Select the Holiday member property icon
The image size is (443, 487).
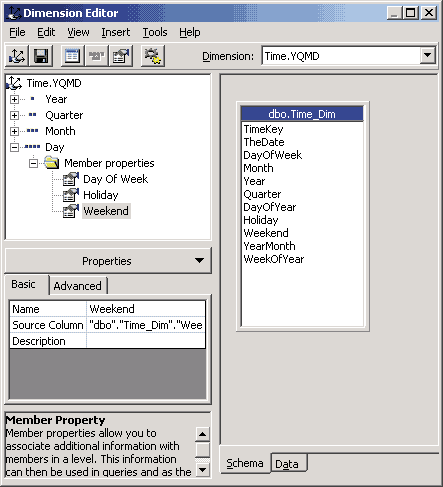tap(71, 195)
